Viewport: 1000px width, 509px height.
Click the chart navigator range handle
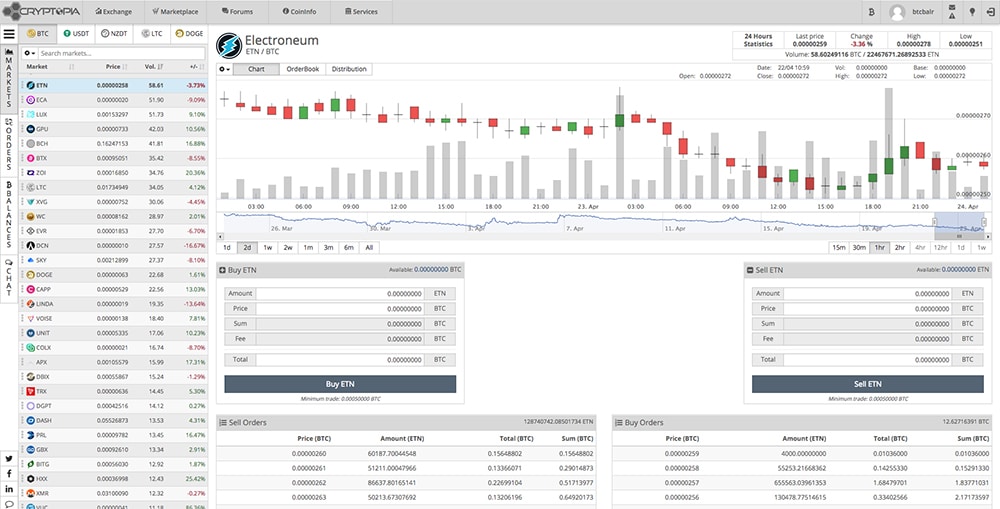click(933, 223)
